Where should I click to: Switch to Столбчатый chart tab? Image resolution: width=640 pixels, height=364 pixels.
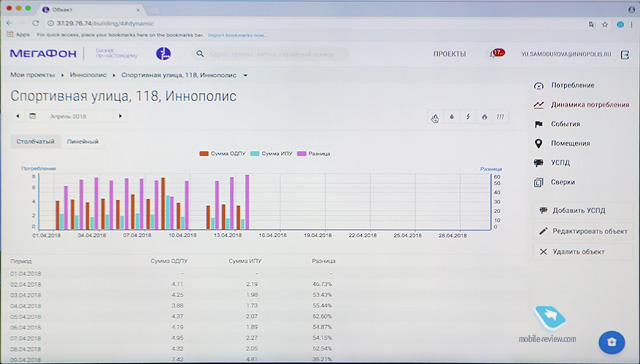coord(36,142)
